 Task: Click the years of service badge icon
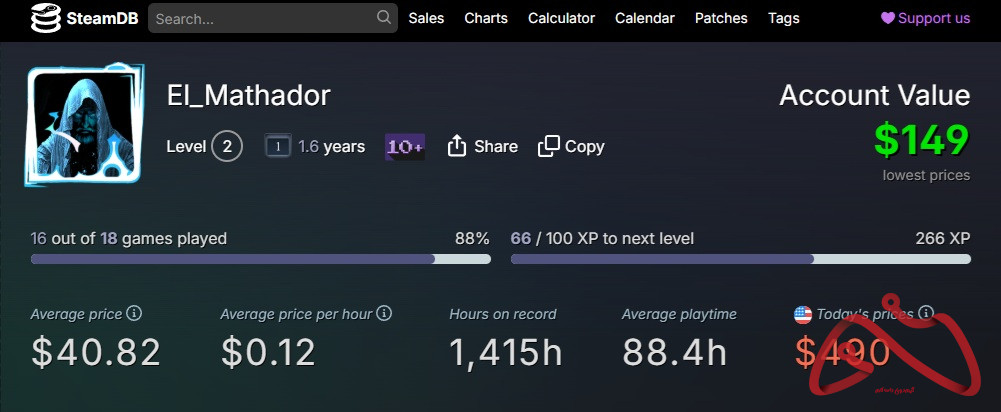point(278,146)
